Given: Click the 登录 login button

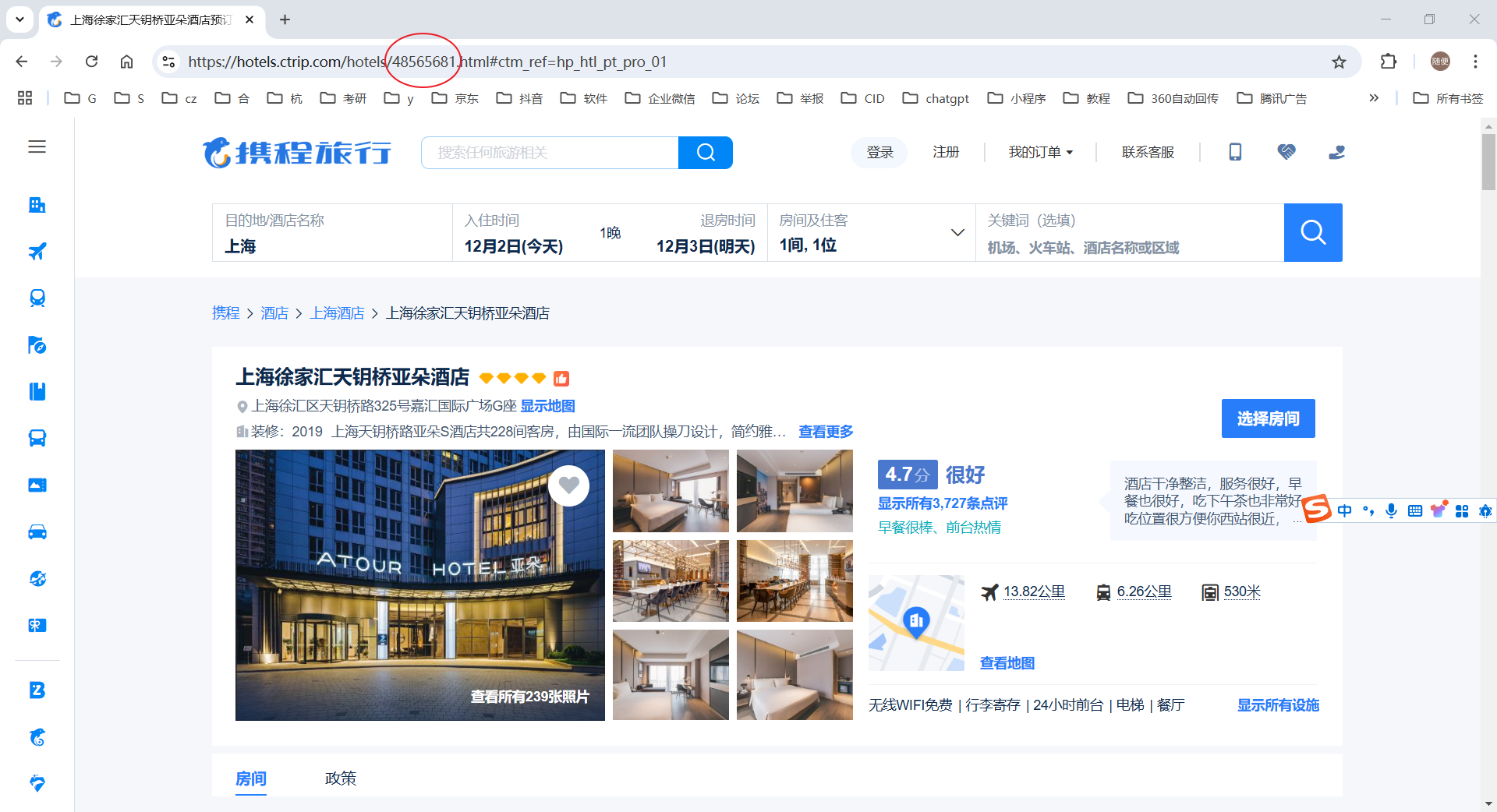Looking at the screenshot, I should click(879, 152).
